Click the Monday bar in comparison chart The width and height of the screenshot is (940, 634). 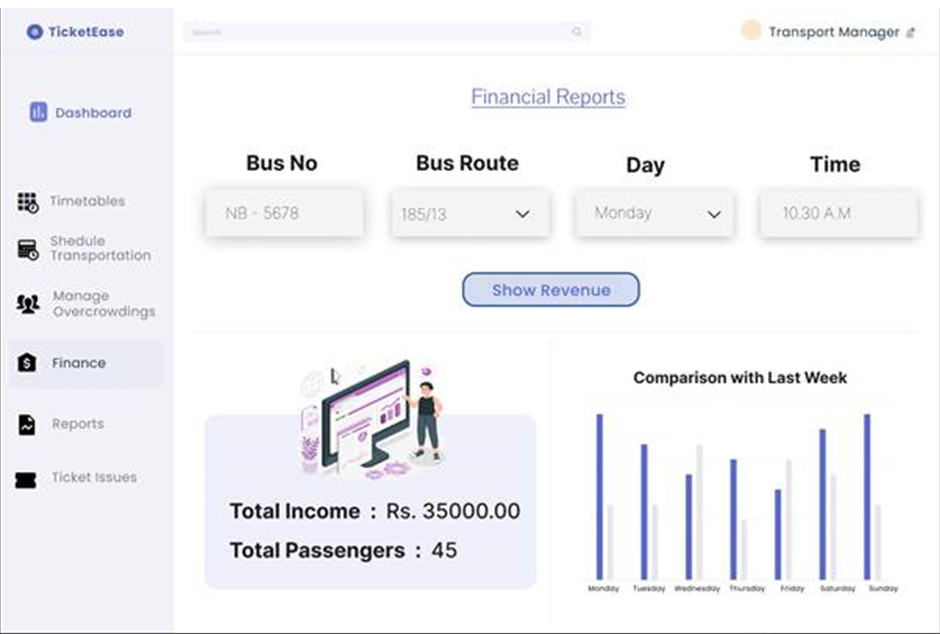[599, 497]
